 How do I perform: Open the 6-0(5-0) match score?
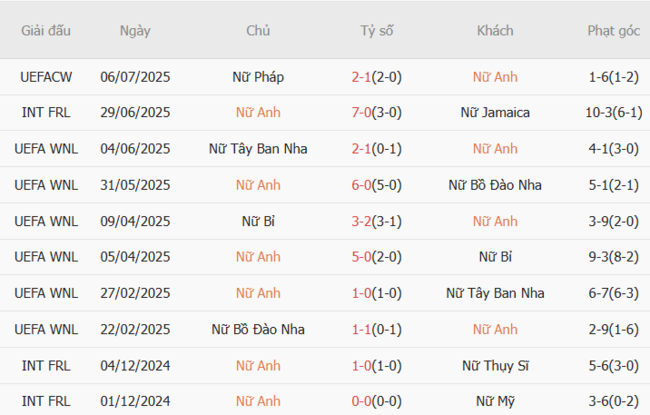coord(377,185)
